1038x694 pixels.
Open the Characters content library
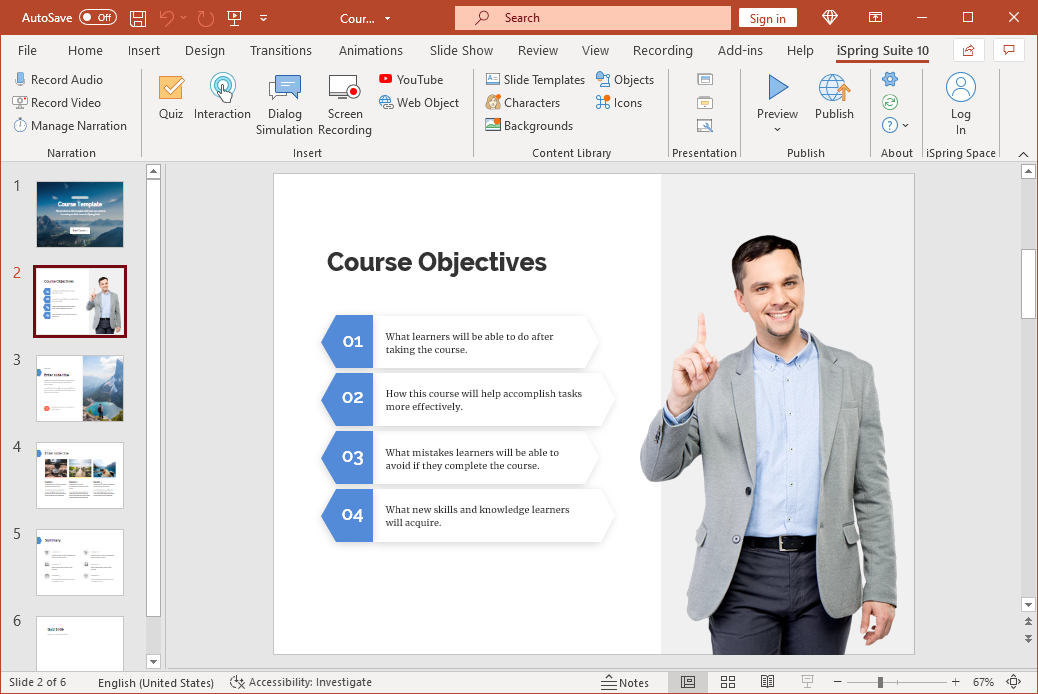523,102
